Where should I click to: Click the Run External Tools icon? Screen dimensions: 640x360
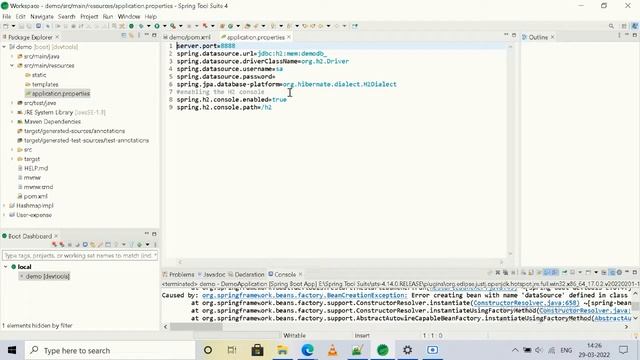coord(173,26)
